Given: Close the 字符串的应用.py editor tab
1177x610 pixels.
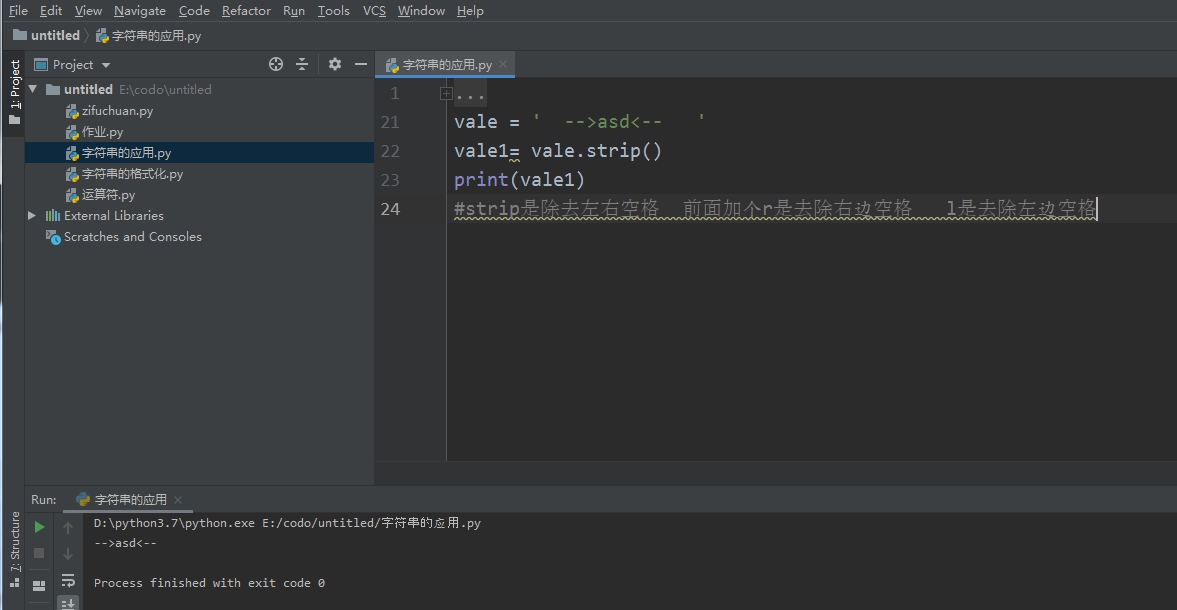Looking at the screenshot, I should pyautogui.click(x=503, y=64).
